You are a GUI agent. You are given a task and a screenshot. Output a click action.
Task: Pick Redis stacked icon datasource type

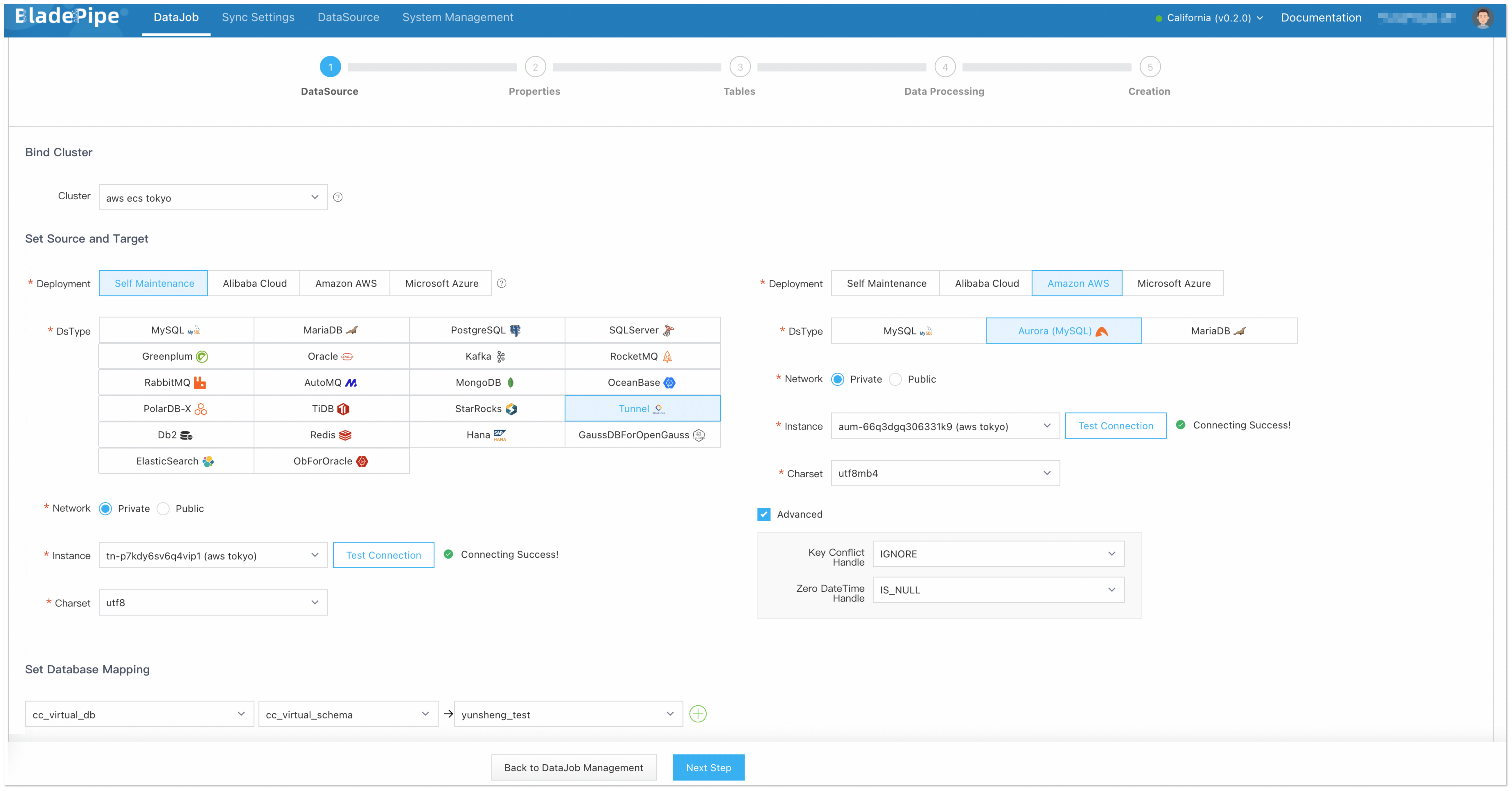[345, 435]
